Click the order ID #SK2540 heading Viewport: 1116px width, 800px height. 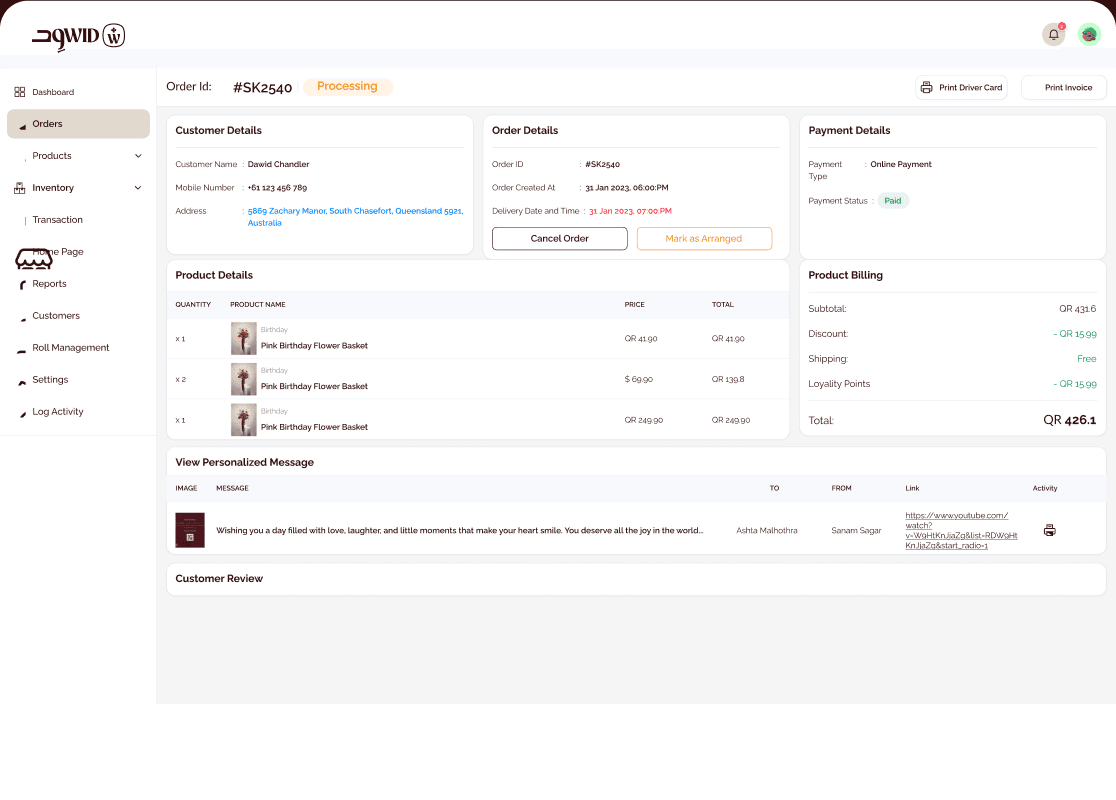tap(263, 88)
